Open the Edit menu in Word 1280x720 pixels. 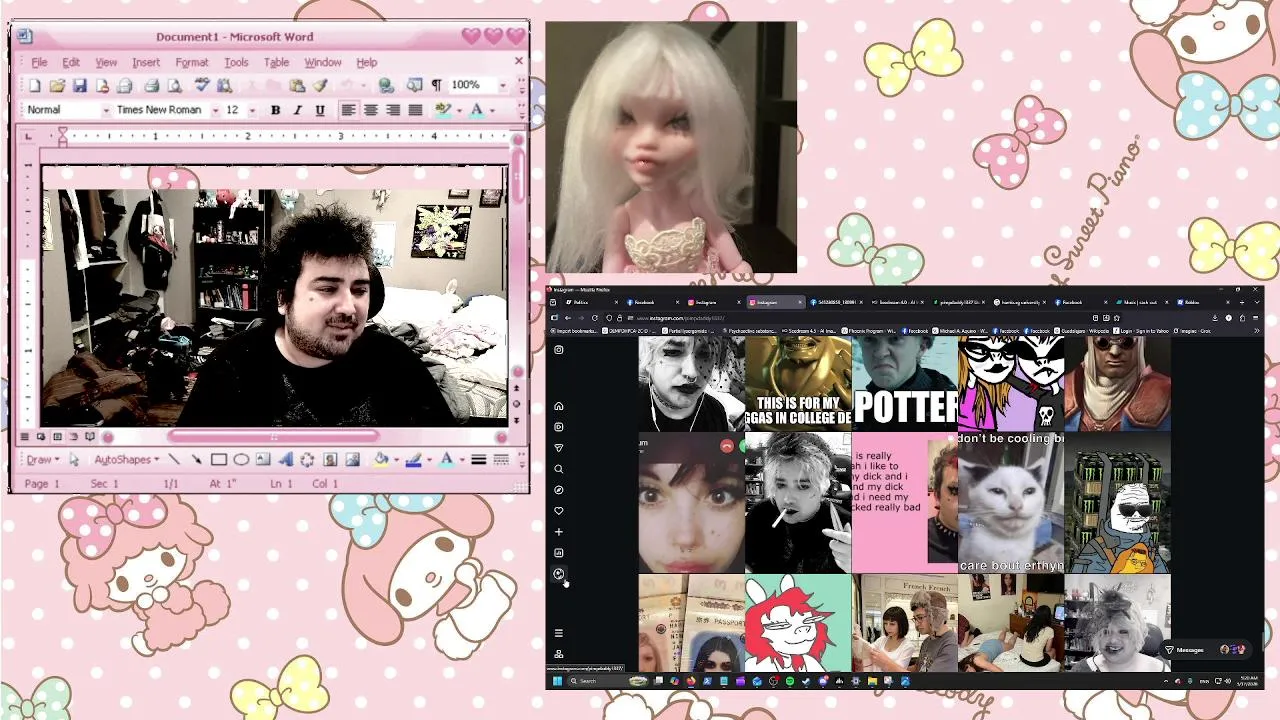coord(71,62)
